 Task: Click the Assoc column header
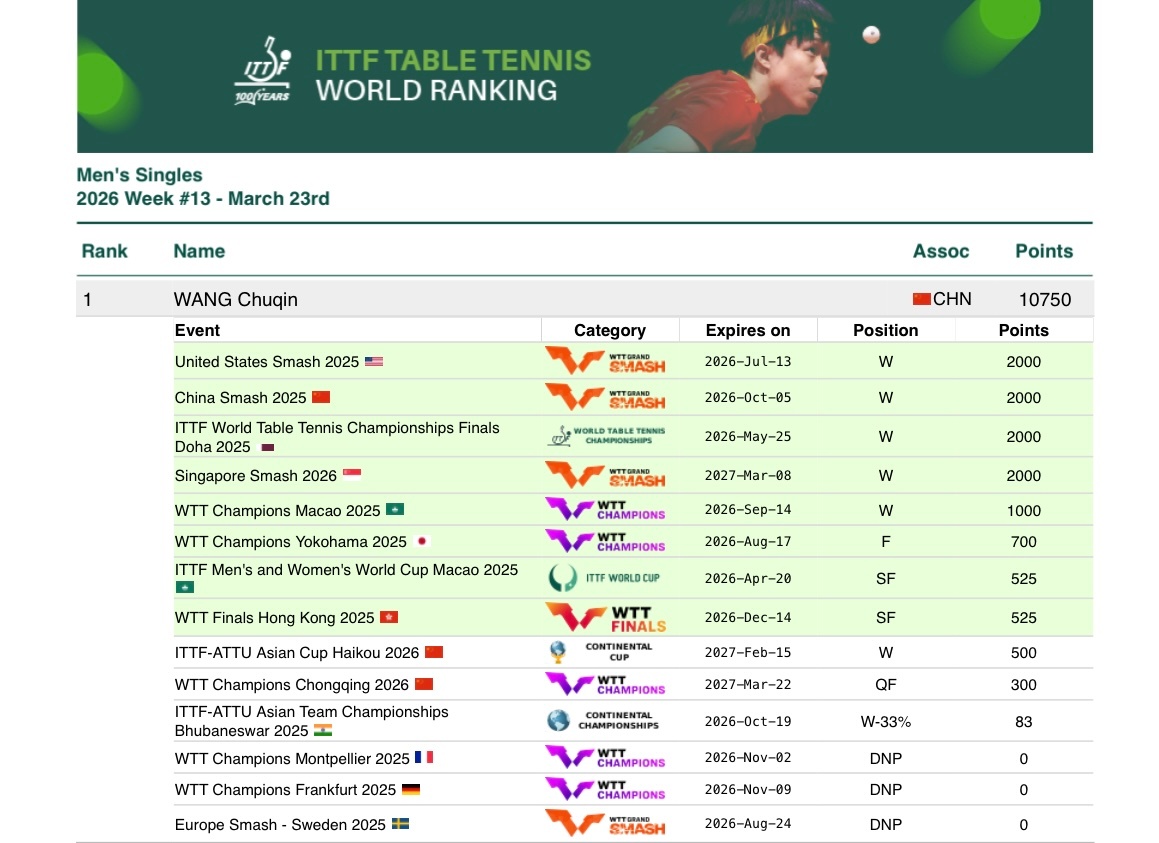click(x=941, y=251)
